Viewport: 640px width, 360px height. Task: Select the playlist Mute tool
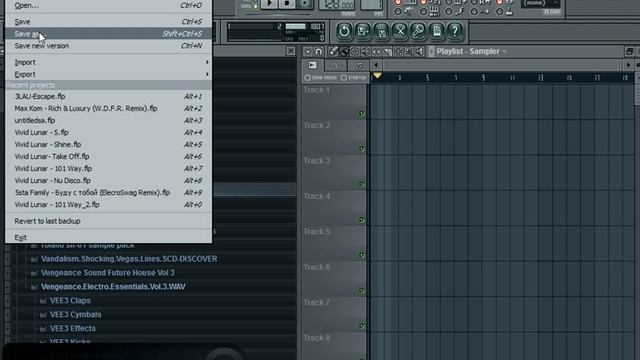365,51
